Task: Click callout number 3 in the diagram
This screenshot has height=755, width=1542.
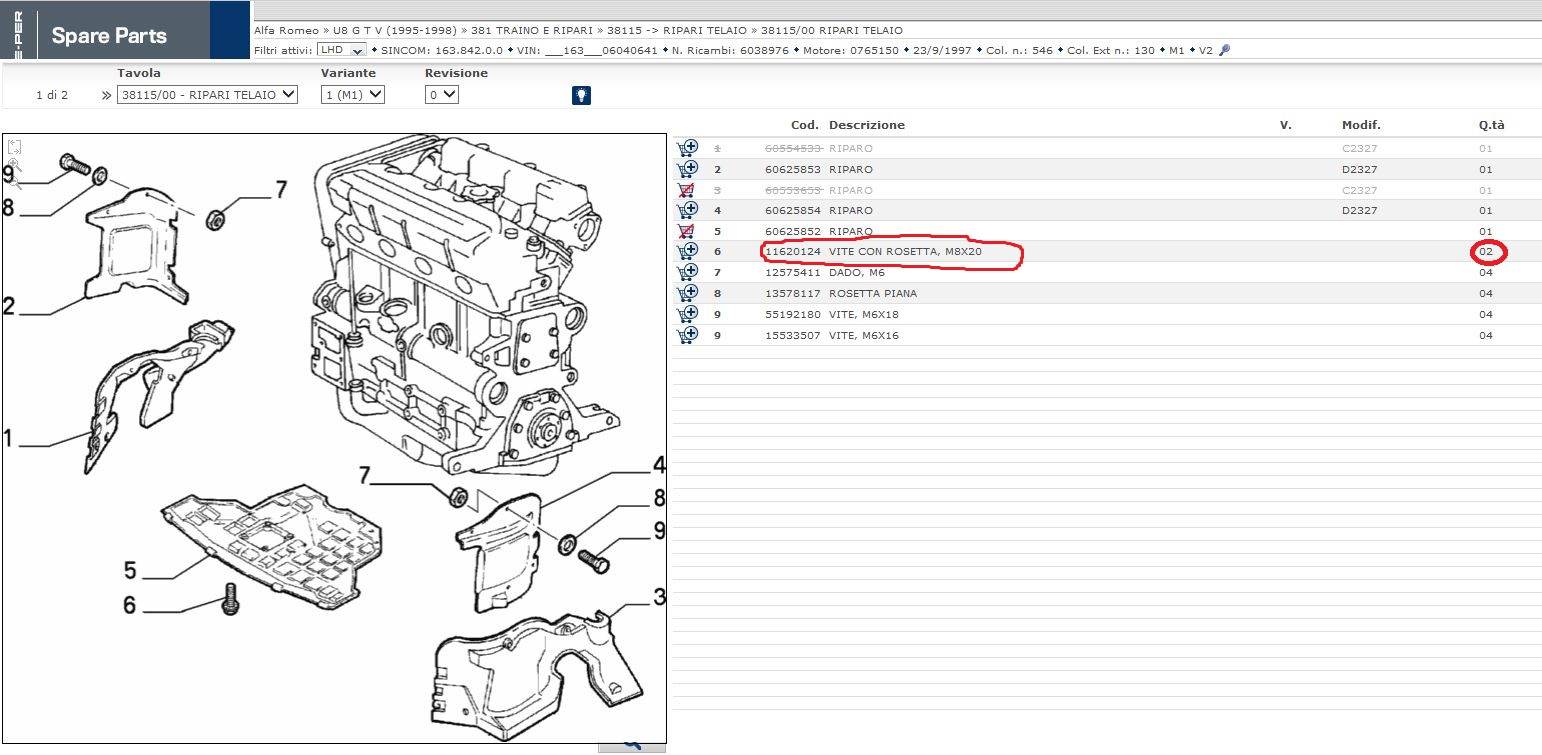Action: (659, 597)
